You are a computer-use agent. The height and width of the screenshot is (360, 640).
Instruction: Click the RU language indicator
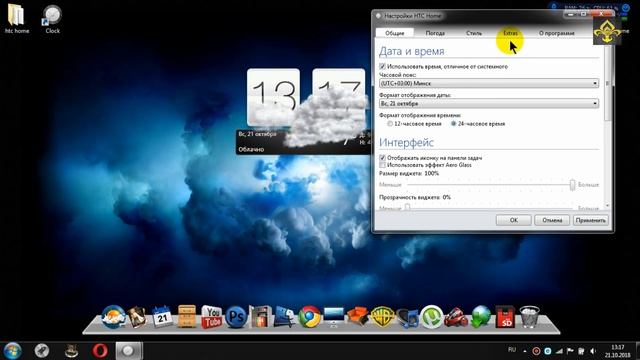pos(512,350)
